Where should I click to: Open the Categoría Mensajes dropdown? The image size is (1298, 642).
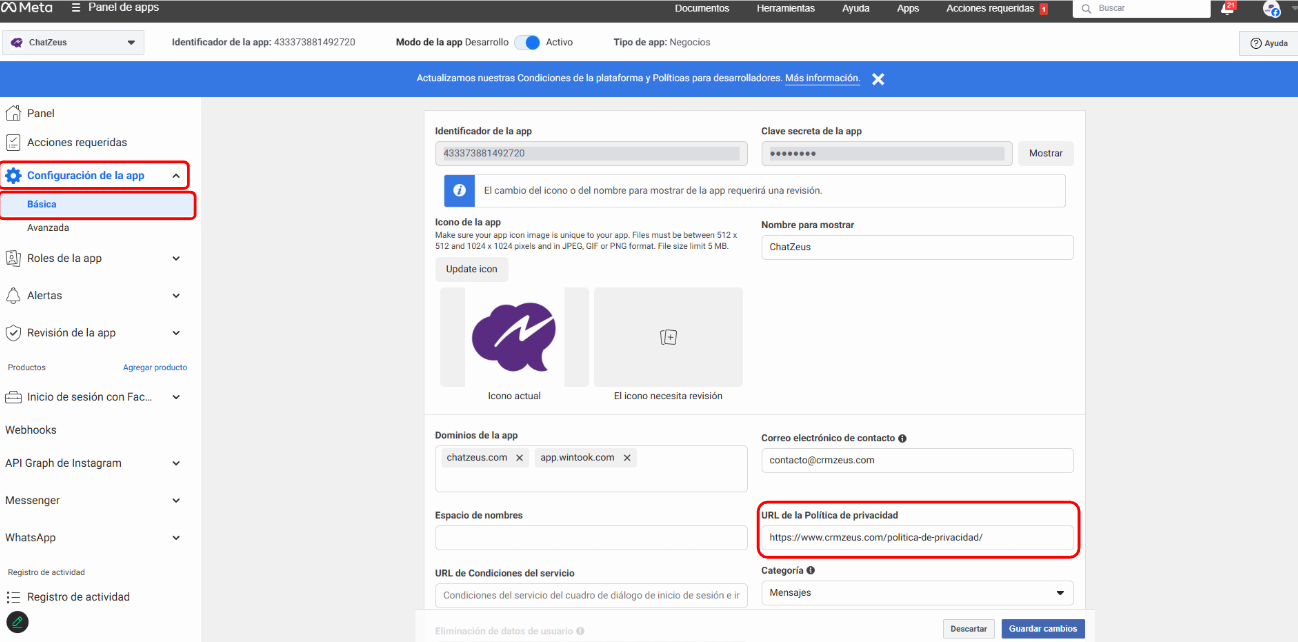(x=916, y=593)
